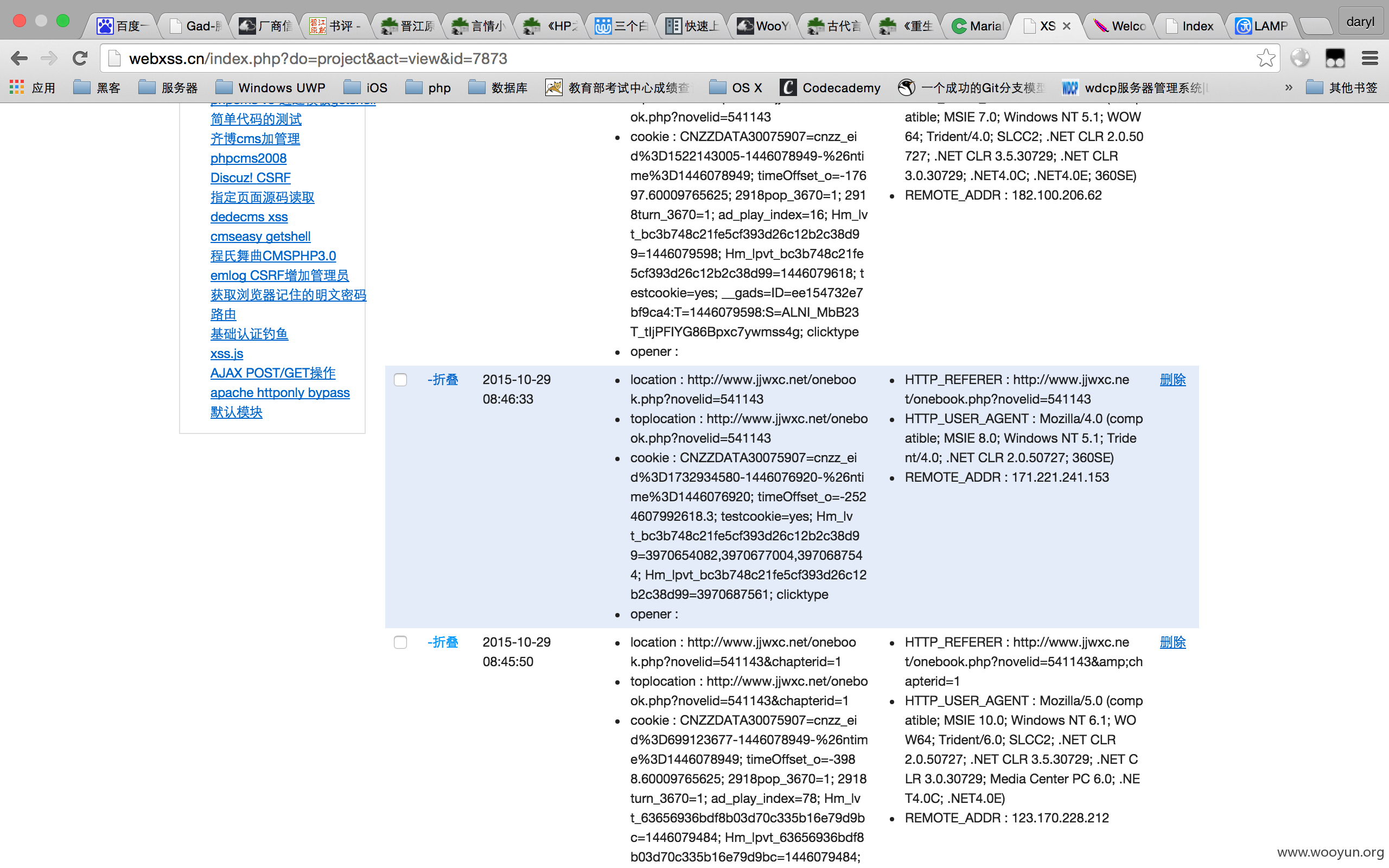
Task: Open the Windows UWP bookmarks folder
Action: click(x=270, y=88)
